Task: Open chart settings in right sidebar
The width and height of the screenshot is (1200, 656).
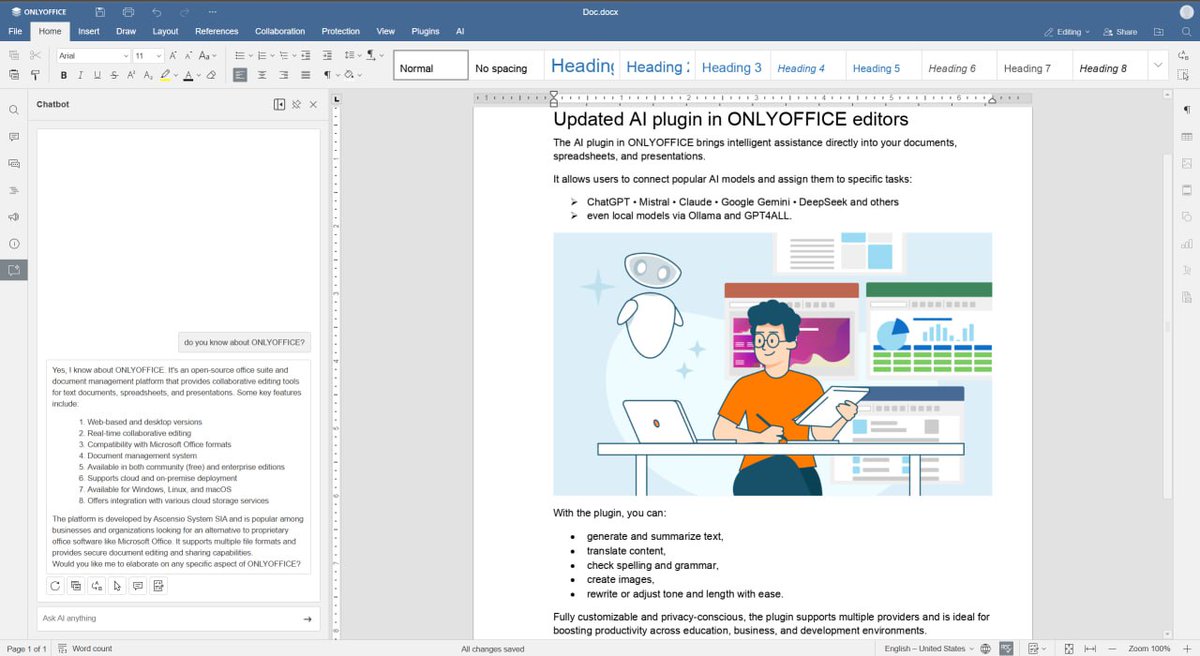Action: tap(1187, 243)
